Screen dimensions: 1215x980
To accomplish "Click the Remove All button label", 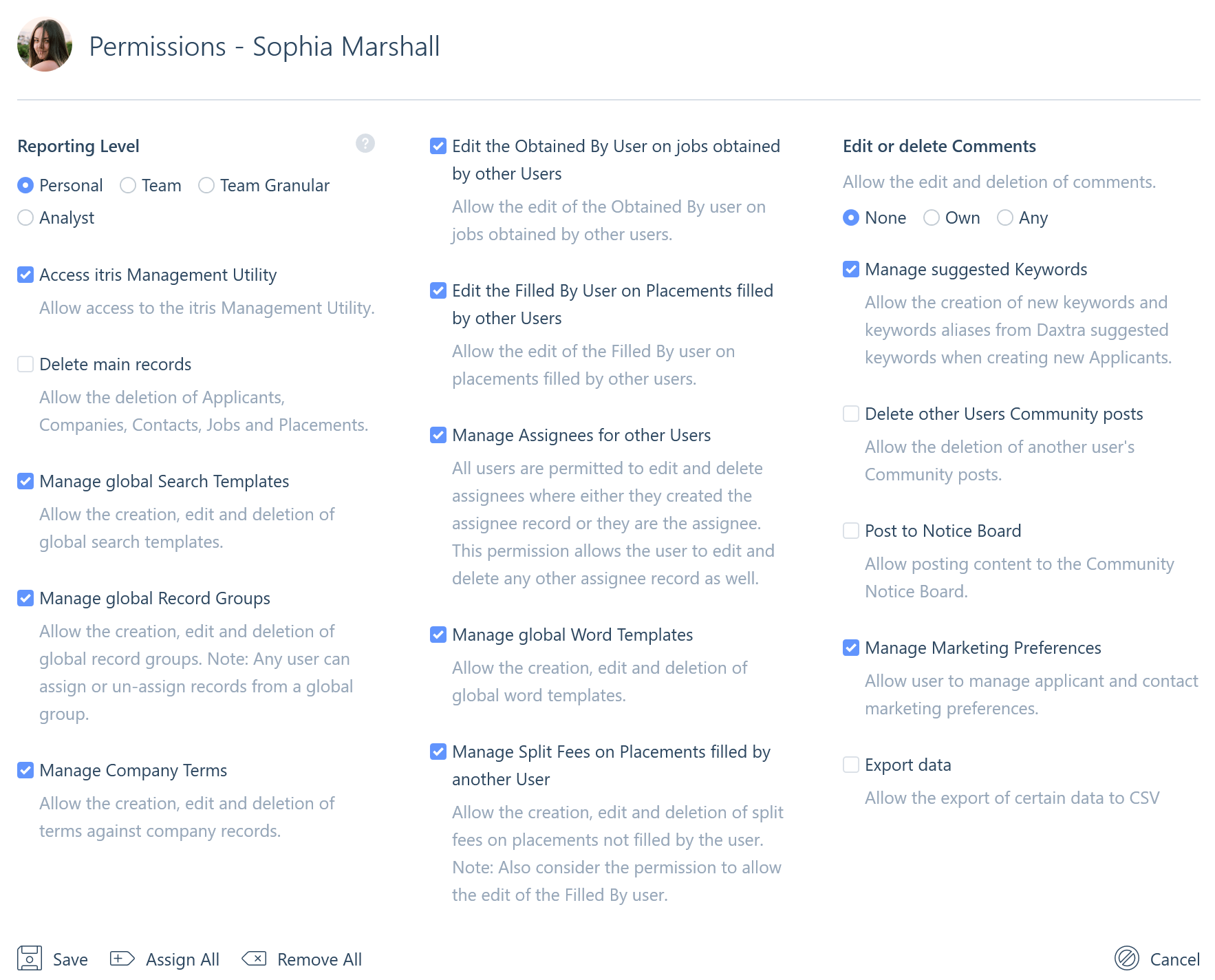I will (x=319, y=959).
